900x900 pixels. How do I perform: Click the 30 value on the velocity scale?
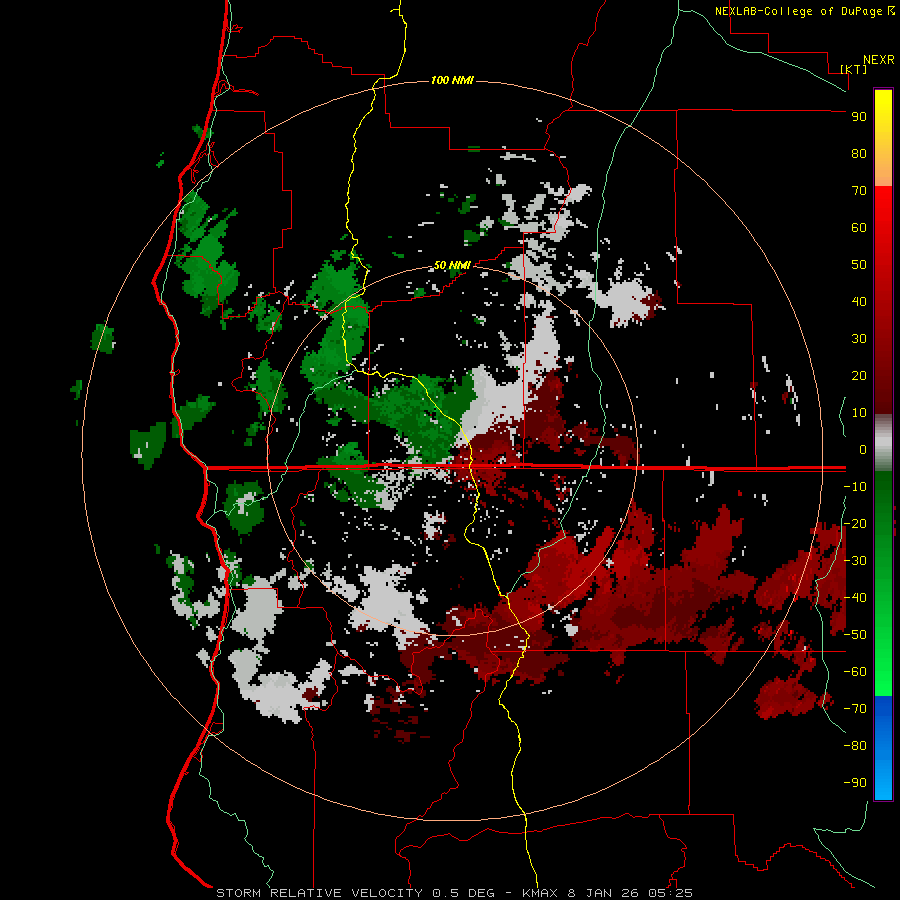pos(859,339)
